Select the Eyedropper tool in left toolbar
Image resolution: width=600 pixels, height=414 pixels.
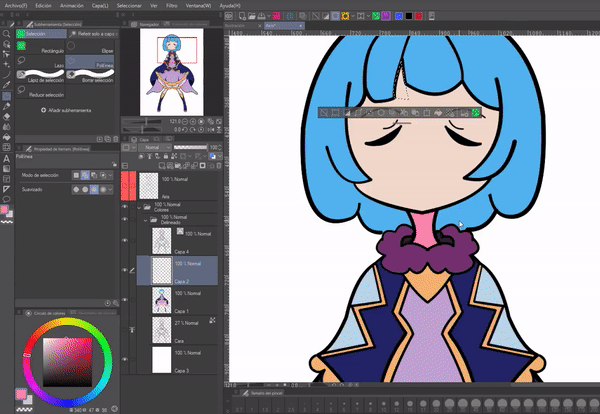6,85
